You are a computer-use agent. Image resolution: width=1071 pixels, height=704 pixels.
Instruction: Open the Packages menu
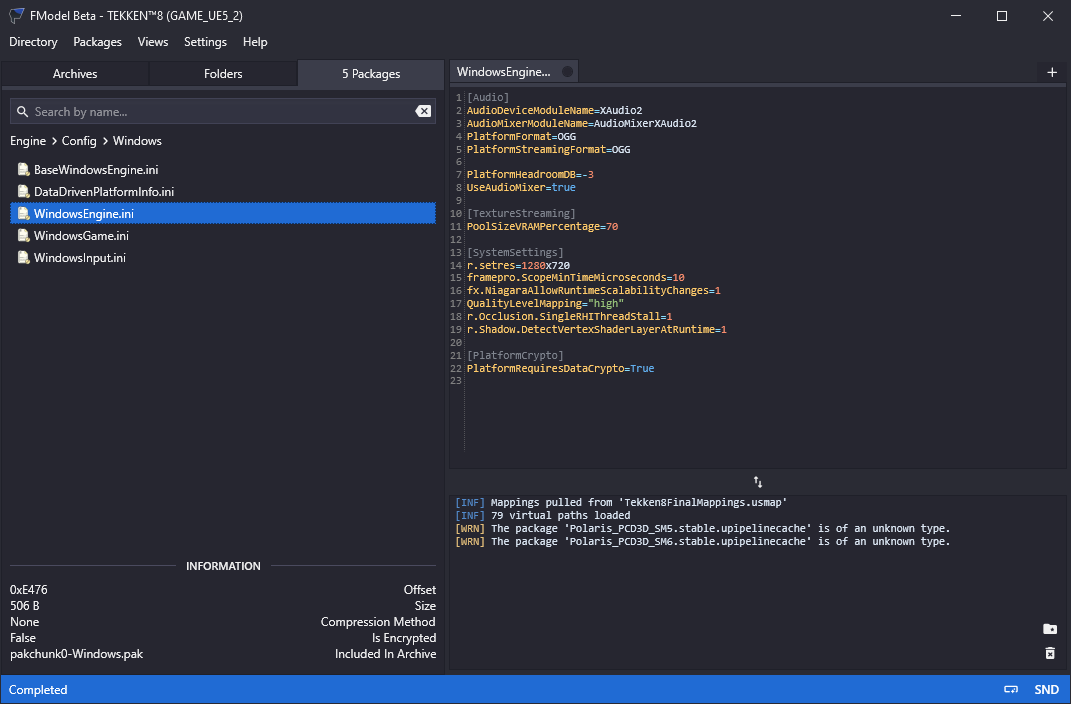pyautogui.click(x=97, y=42)
